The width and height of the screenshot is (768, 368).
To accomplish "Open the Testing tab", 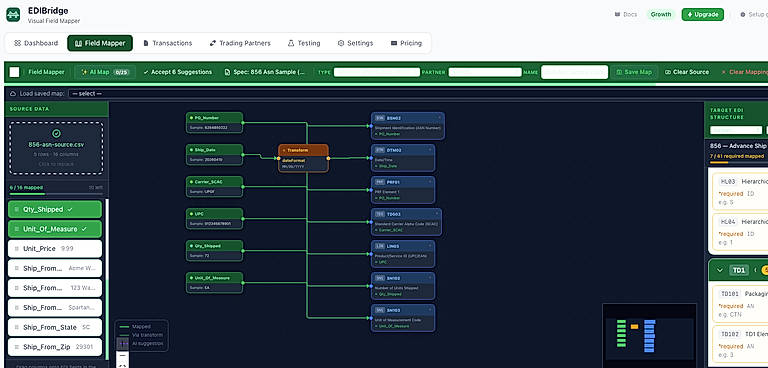I will (304, 43).
